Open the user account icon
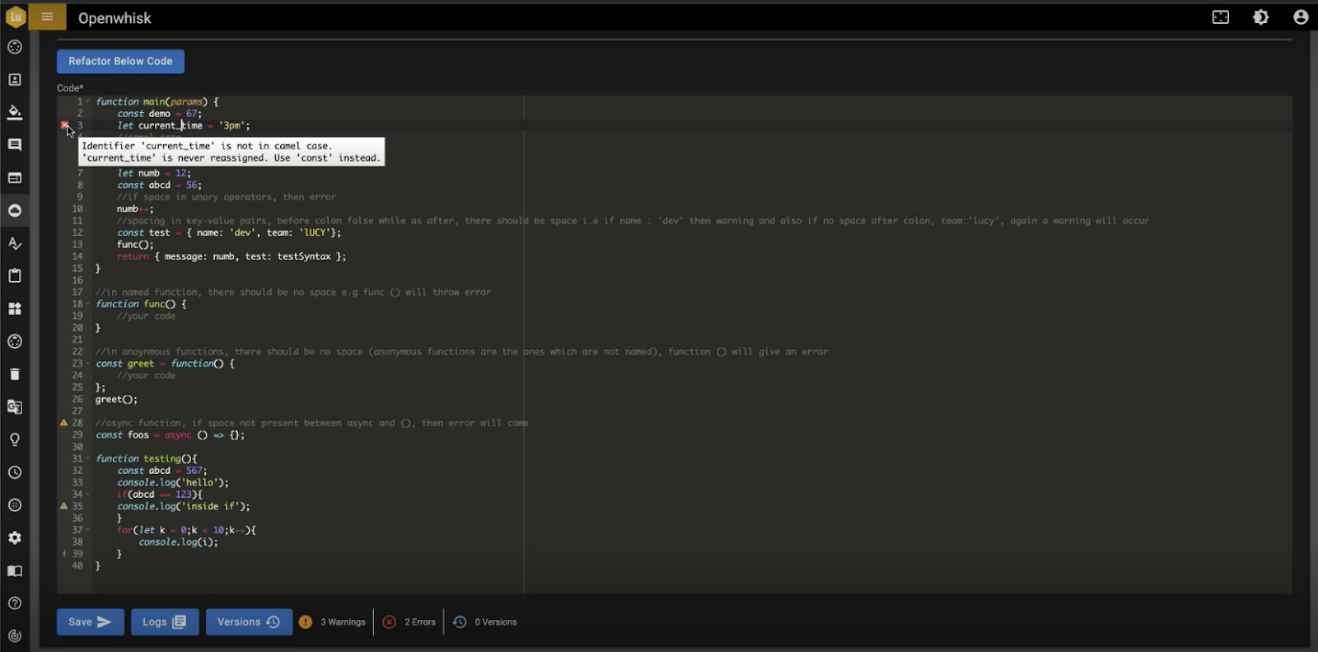Image resolution: width=1318 pixels, height=652 pixels. pyautogui.click(x=1301, y=17)
